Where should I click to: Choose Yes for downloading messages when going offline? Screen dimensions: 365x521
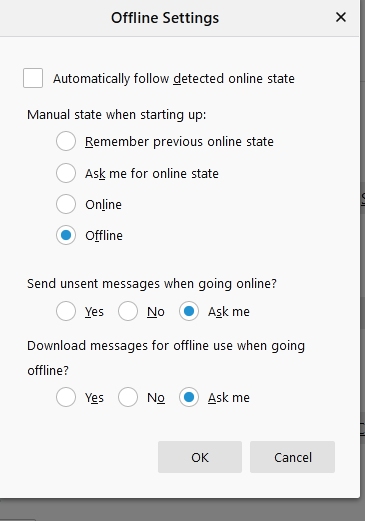66,397
